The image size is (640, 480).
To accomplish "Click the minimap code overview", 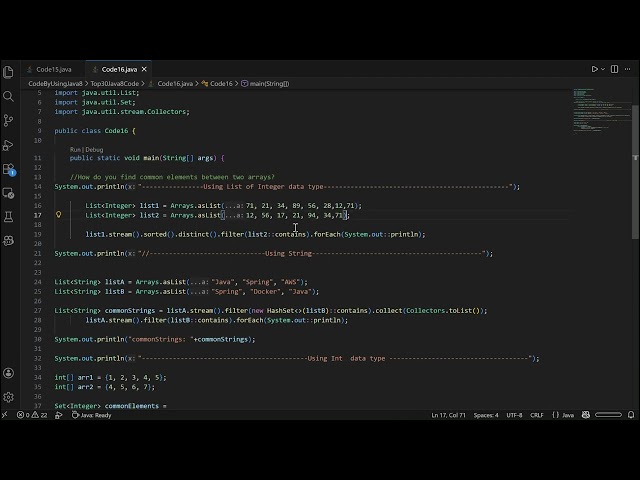I will coord(600,110).
